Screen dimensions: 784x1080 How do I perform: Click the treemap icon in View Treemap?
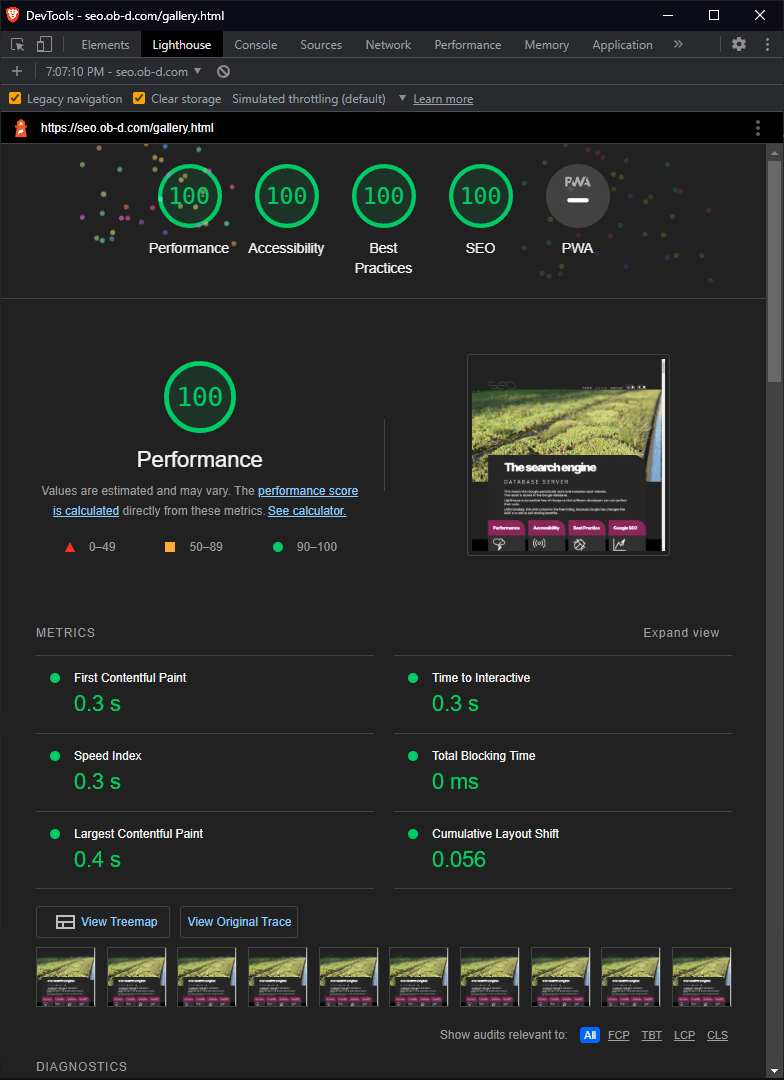pos(65,922)
